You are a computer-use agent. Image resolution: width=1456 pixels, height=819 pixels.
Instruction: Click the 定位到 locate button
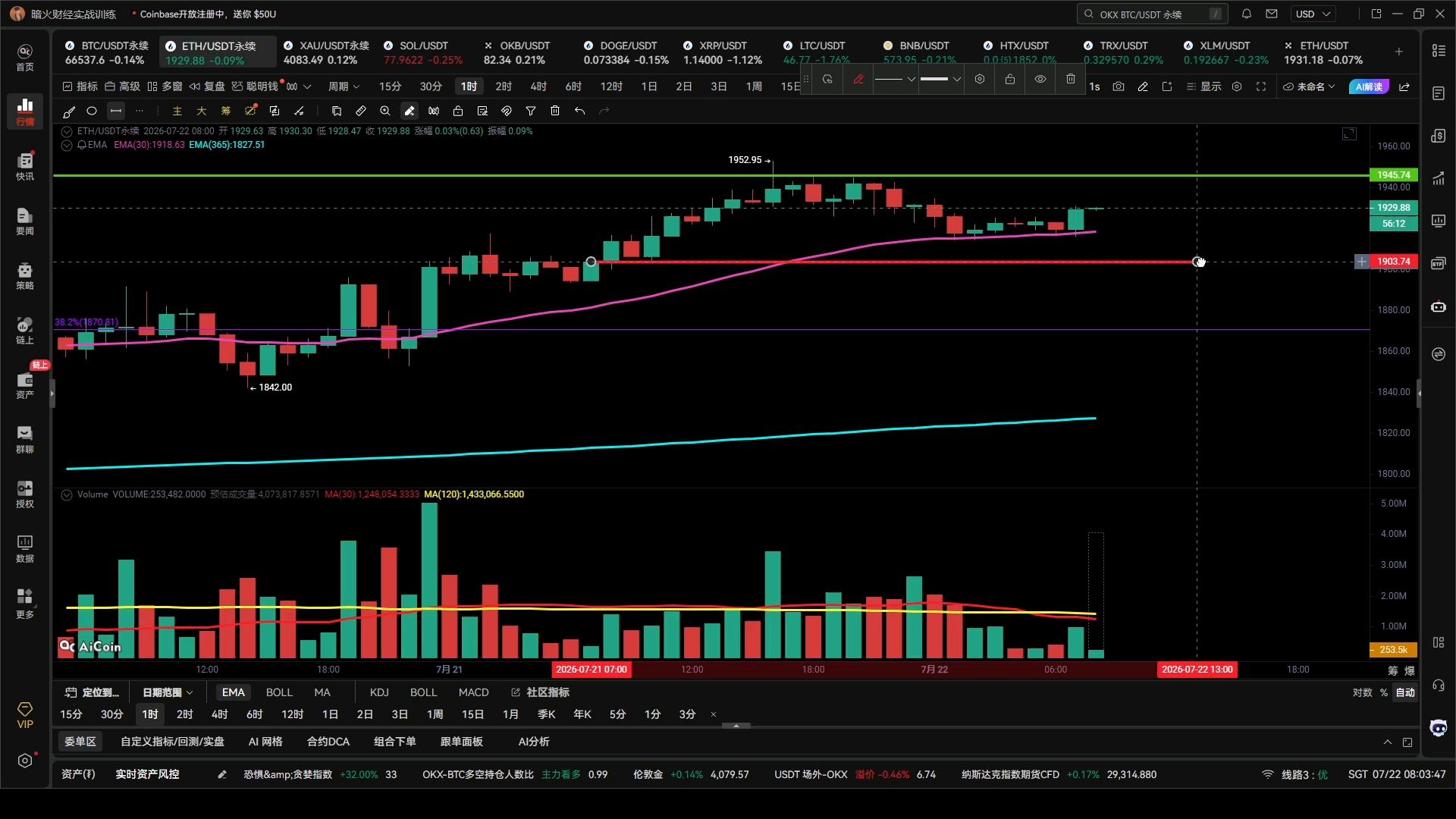point(93,692)
